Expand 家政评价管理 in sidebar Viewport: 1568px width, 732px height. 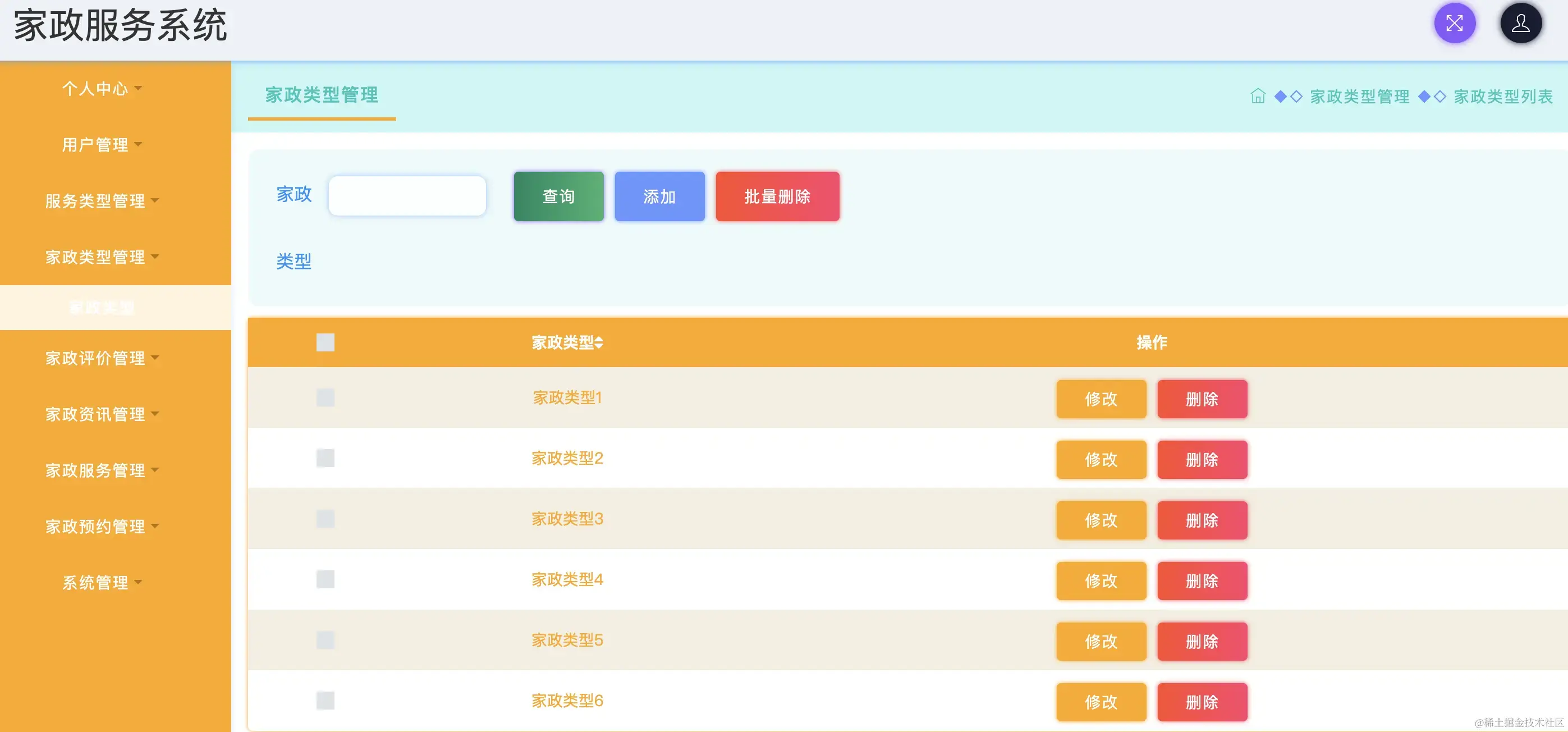coord(102,358)
